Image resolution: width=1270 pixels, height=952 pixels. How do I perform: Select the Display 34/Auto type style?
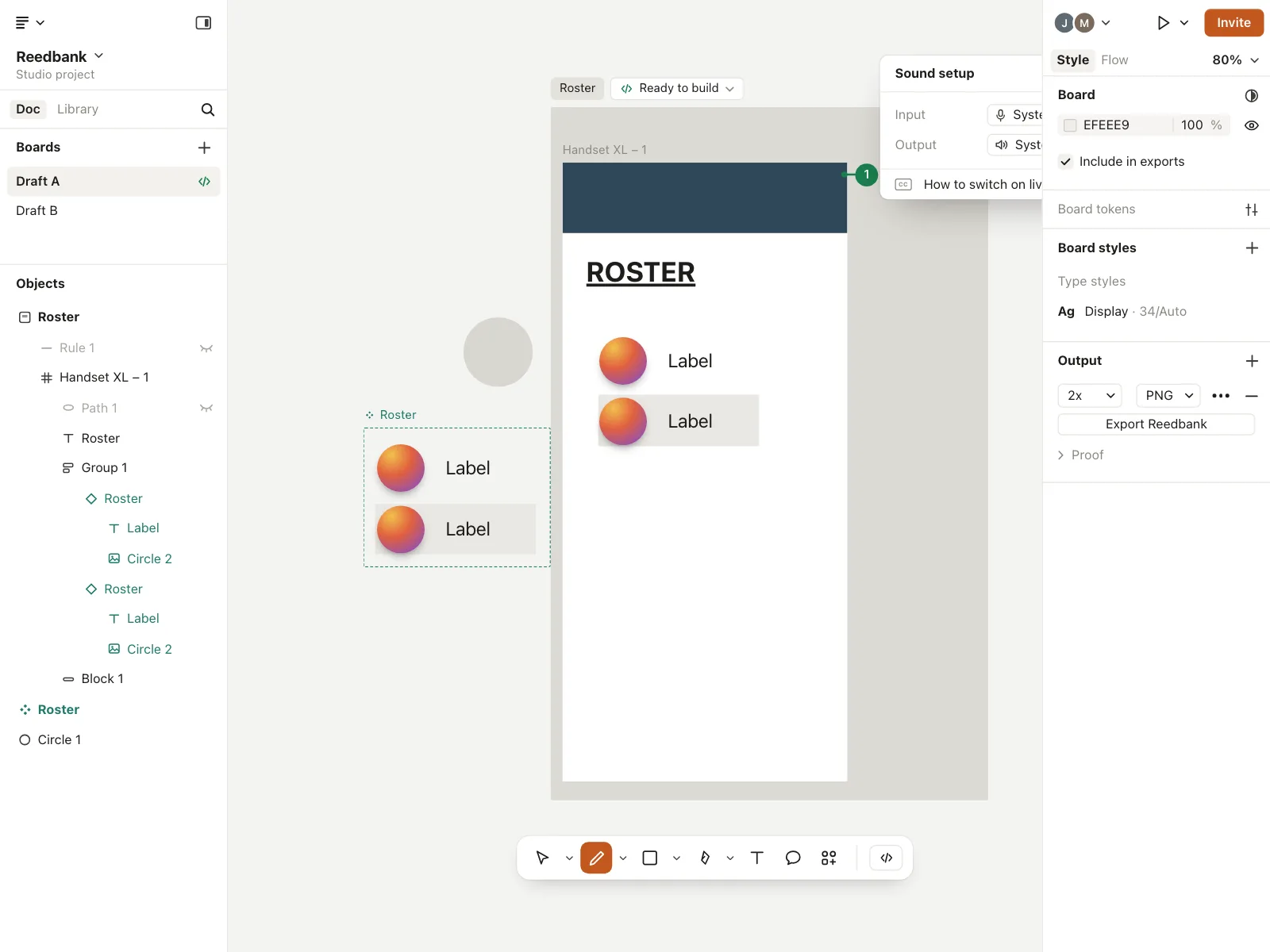(x=1122, y=312)
